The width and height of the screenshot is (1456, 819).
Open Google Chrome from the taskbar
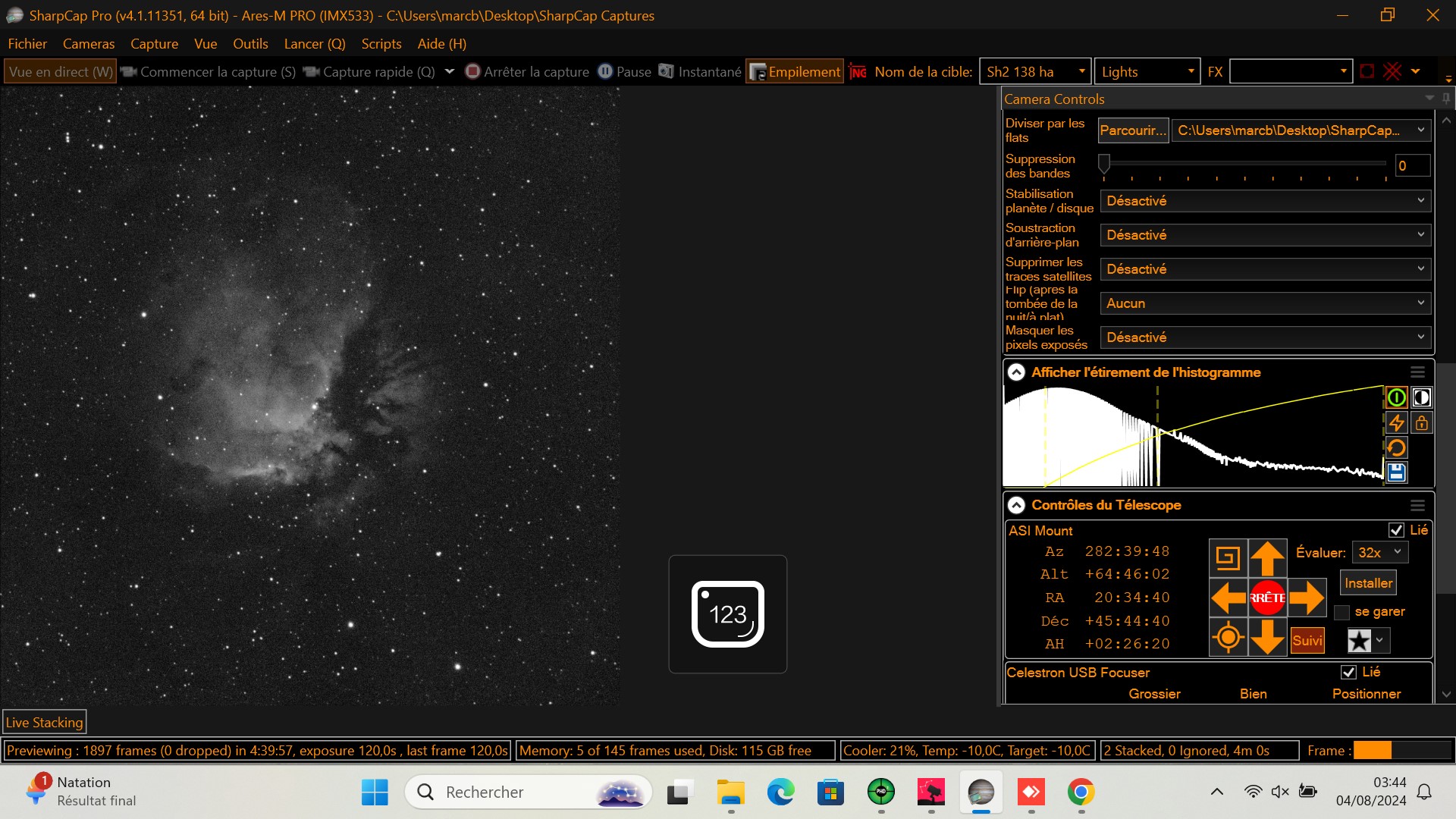coord(1081,792)
